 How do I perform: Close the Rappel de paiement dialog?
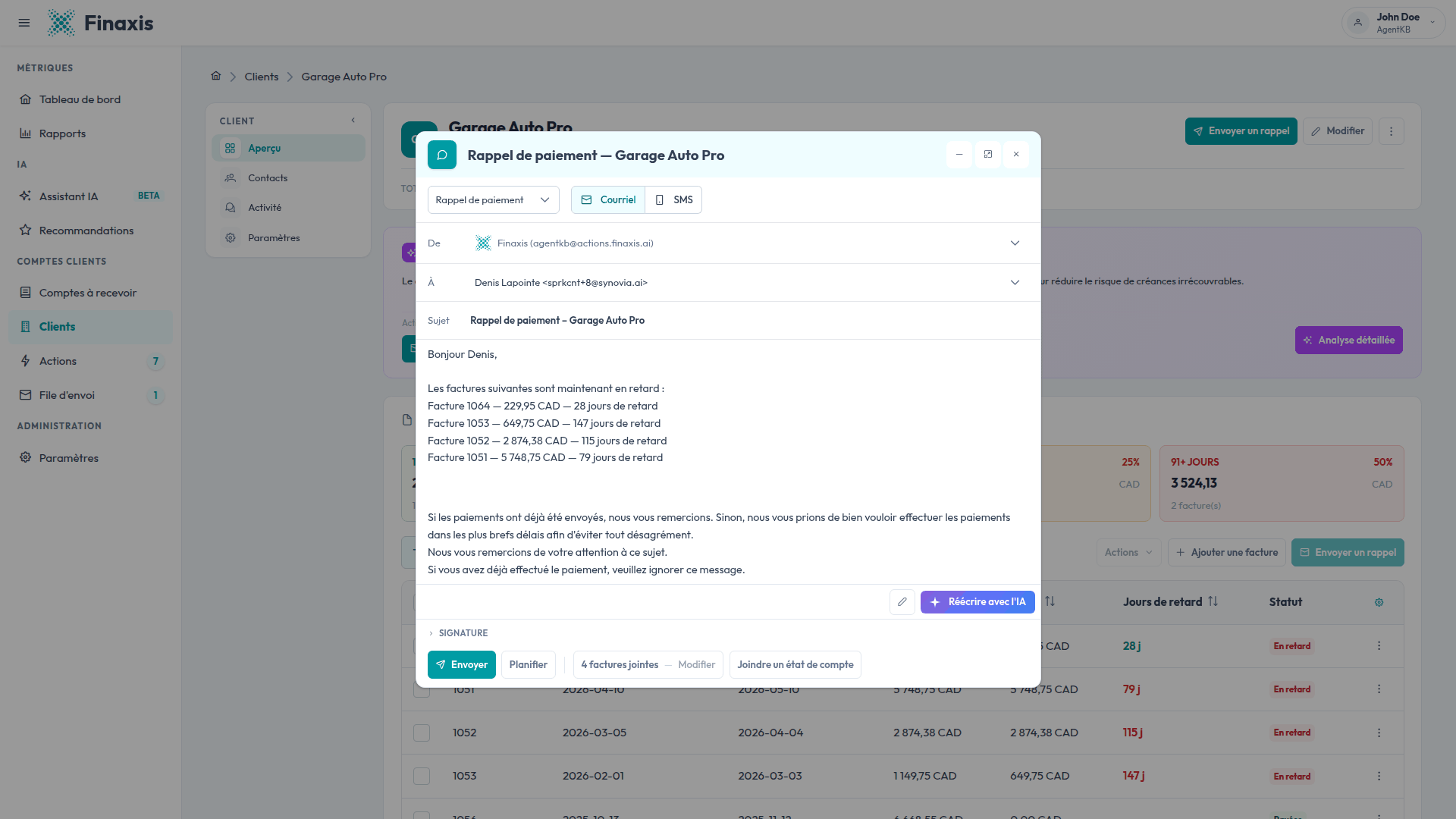(x=1016, y=155)
